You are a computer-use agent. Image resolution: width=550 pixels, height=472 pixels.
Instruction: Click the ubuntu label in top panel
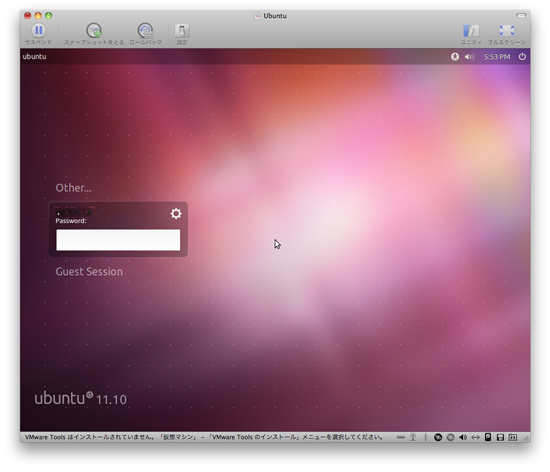click(x=34, y=56)
